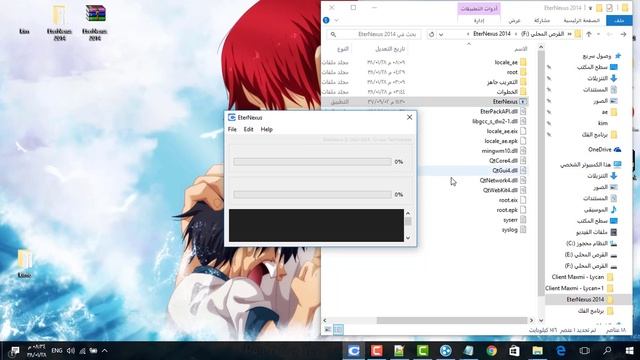This screenshot has height=360, width=640.
Task: Click the Explorer search box
Action: 375,35
